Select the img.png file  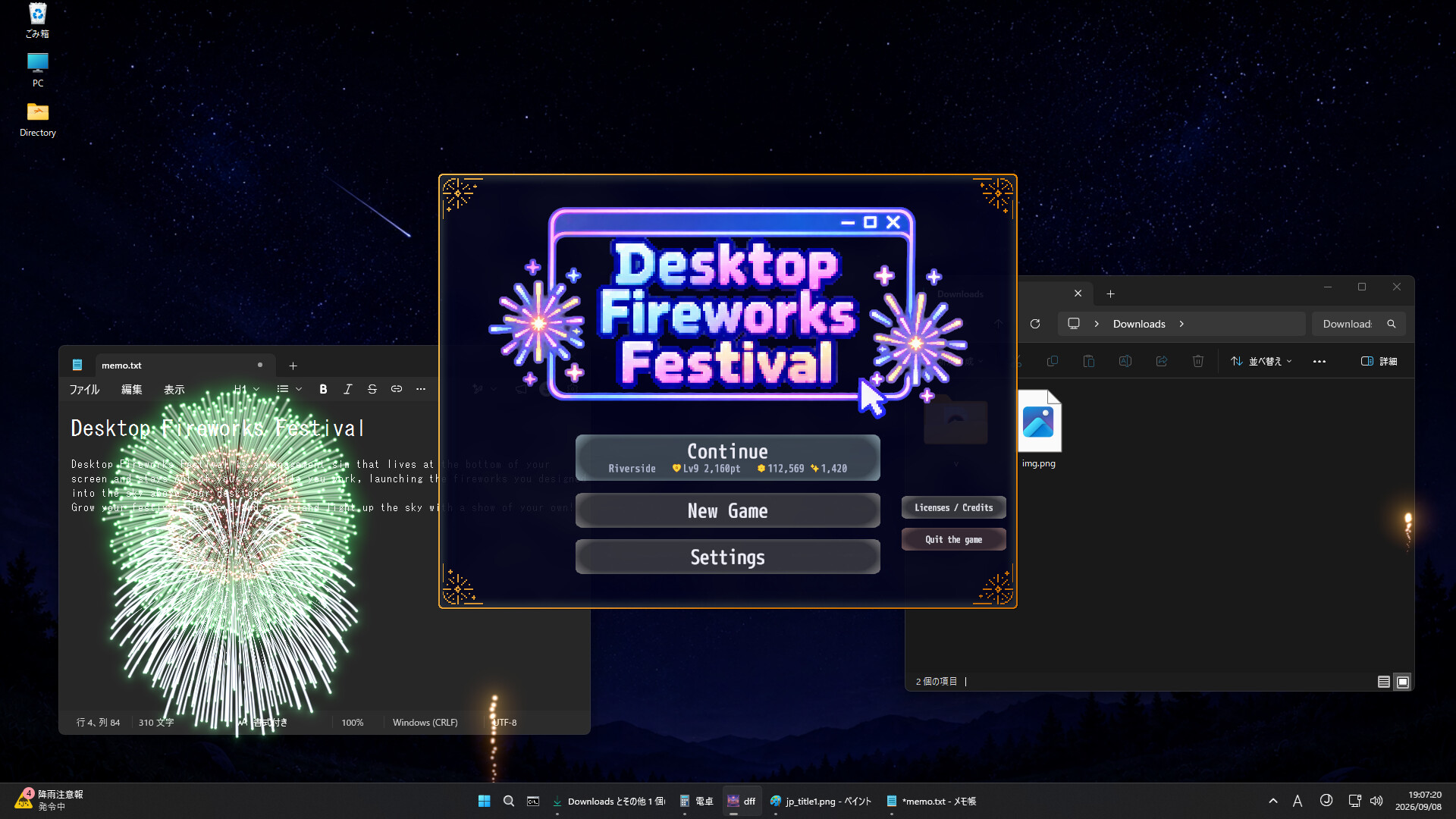(x=1038, y=429)
